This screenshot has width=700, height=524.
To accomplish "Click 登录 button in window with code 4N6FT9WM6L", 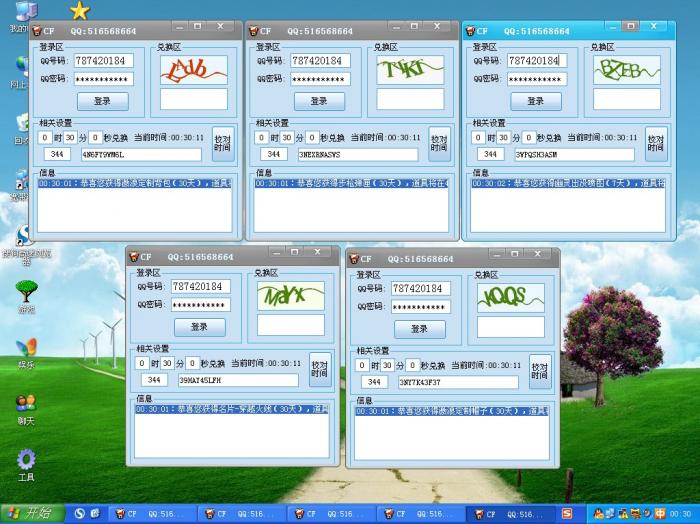I will tap(103, 101).
